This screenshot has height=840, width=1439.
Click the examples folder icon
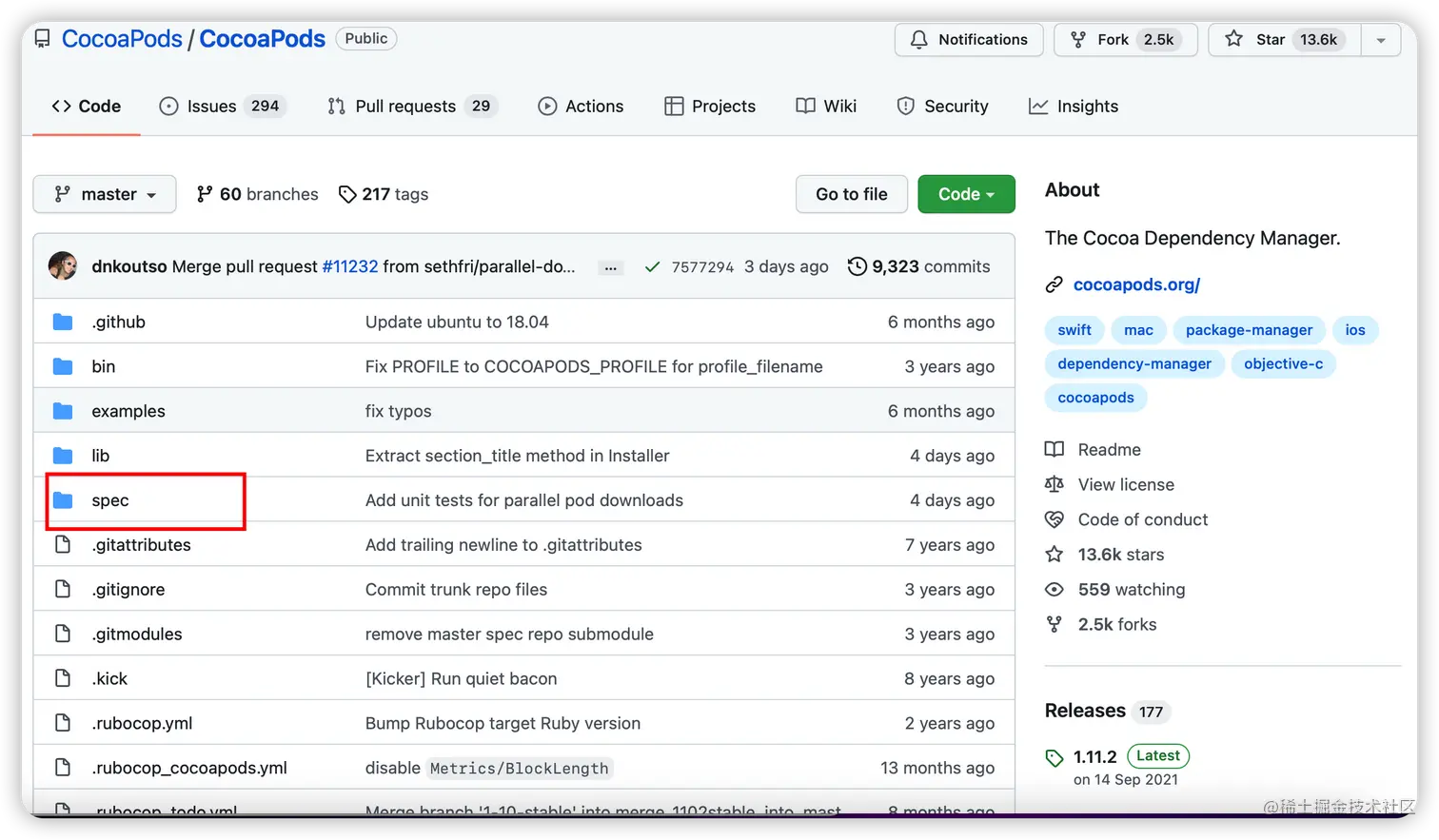pos(63,412)
